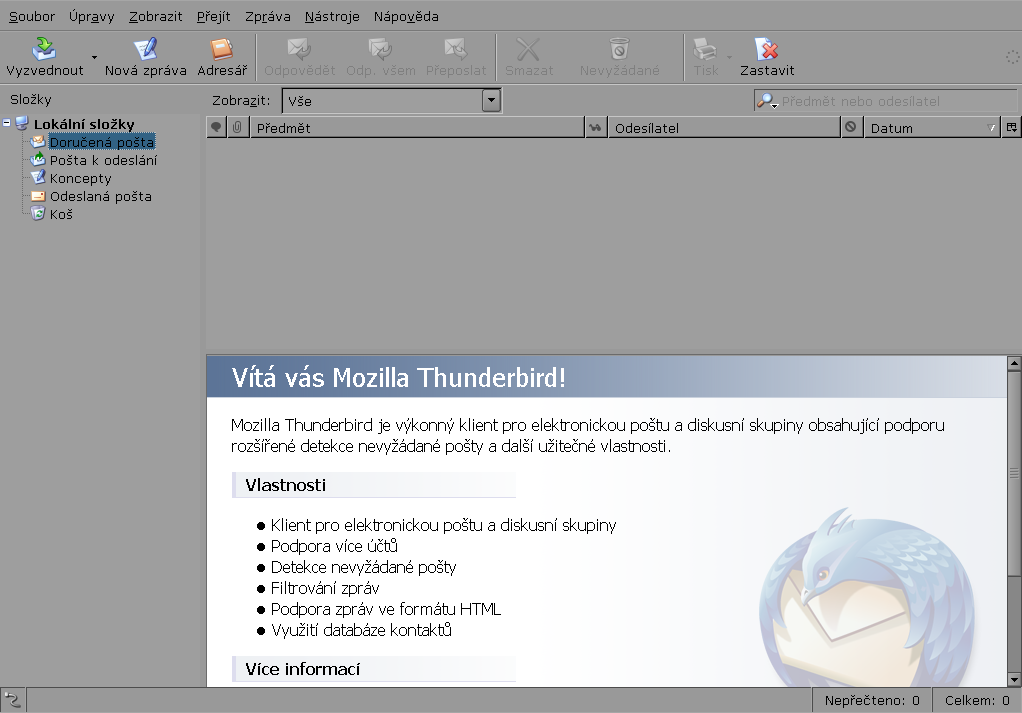
Task: Sort by thread column icon
Action: [216, 128]
